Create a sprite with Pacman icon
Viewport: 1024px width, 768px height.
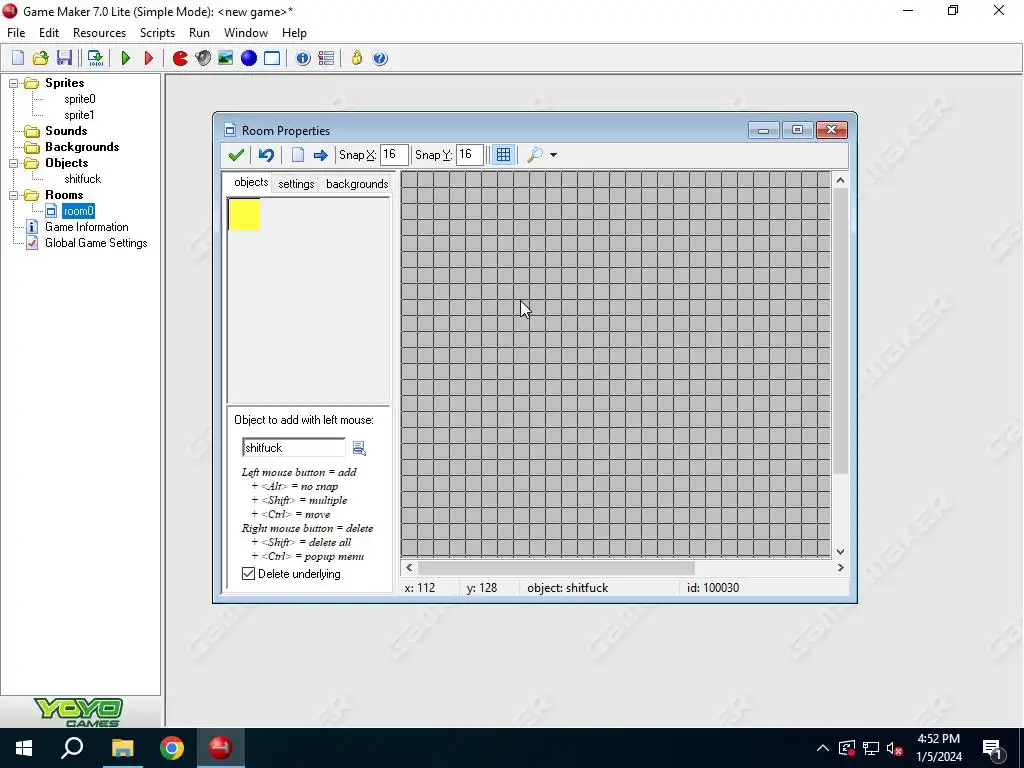coord(180,58)
